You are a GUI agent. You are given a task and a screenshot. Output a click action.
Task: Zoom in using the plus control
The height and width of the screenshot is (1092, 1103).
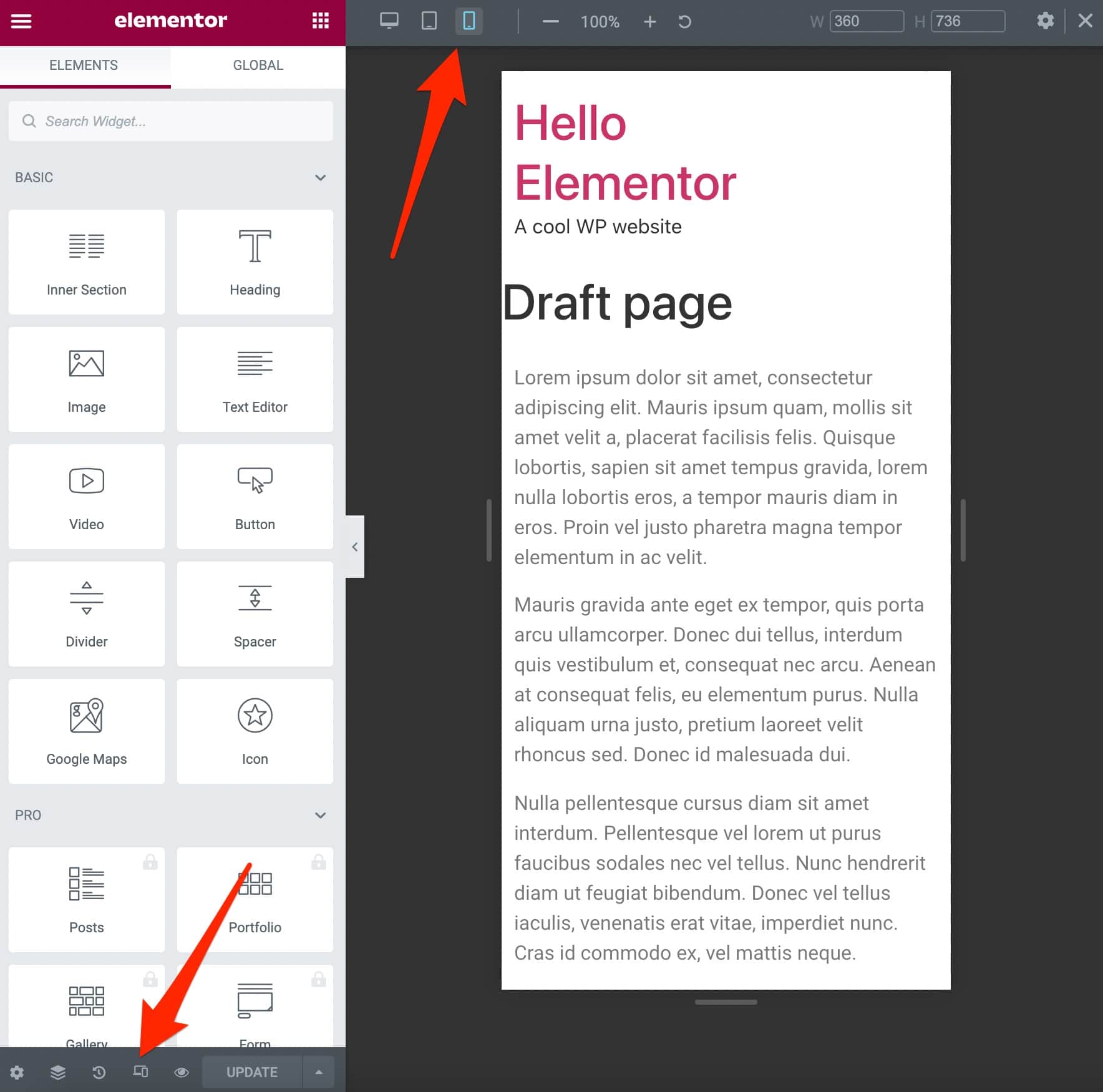(x=649, y=21)
